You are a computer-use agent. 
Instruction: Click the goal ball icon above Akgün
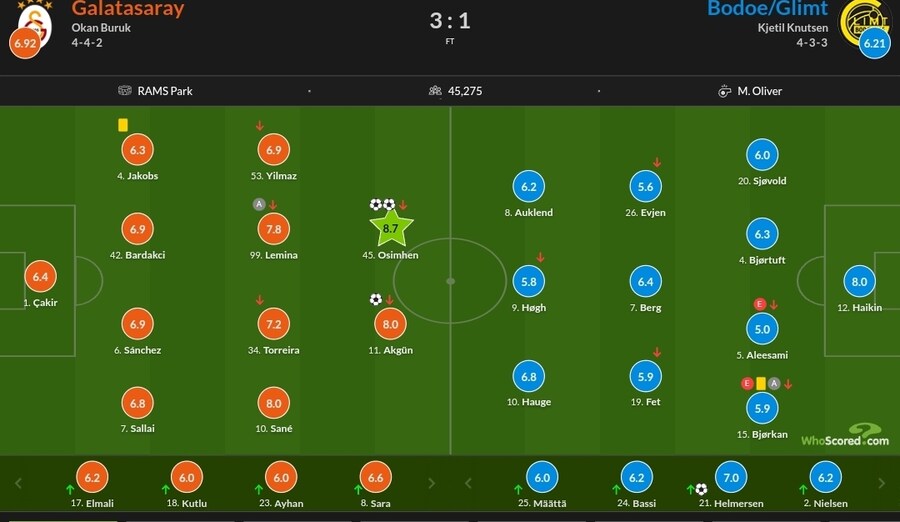pyautogui.click(x=376, y=299)
